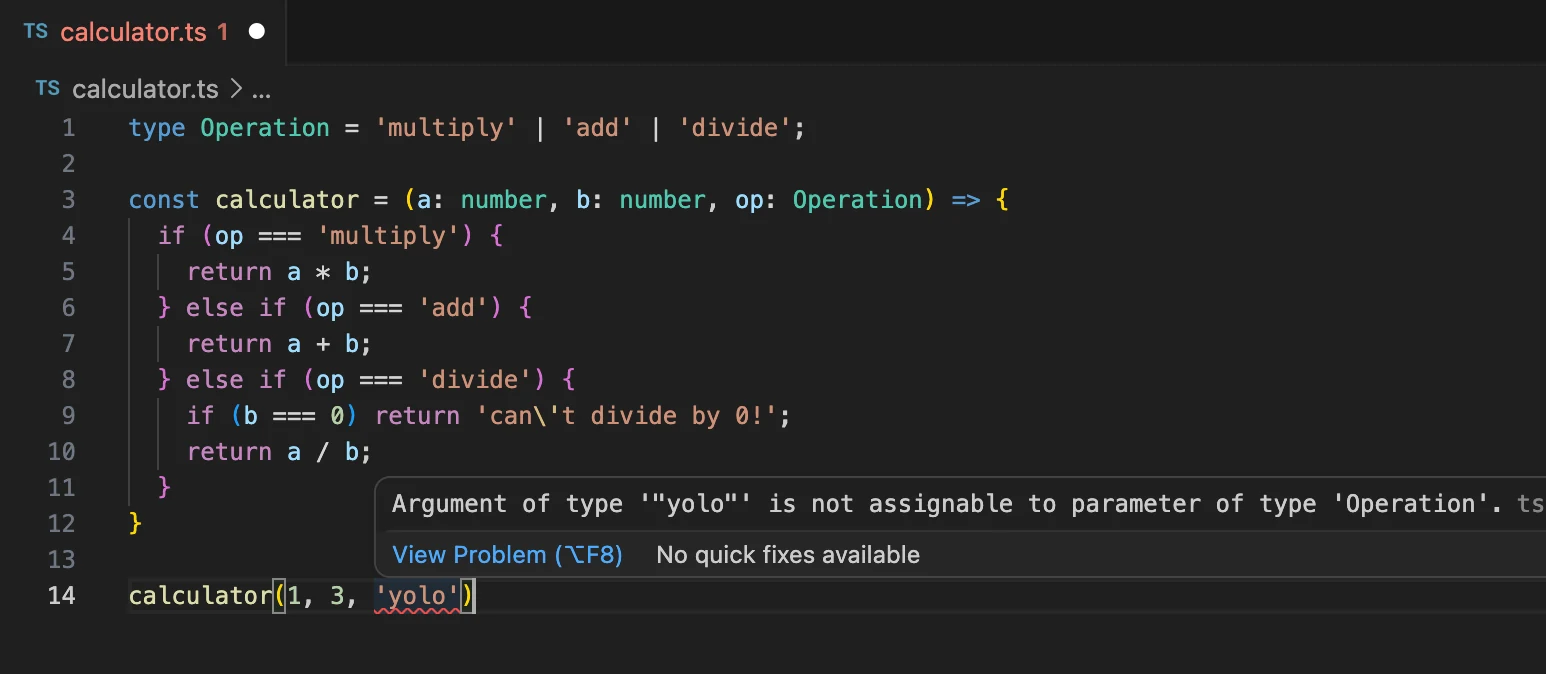The width and height of the screenshot is (1546, 674).
Task: Click the 'calculator' declaration name on line 3
Action: point(287,200)
